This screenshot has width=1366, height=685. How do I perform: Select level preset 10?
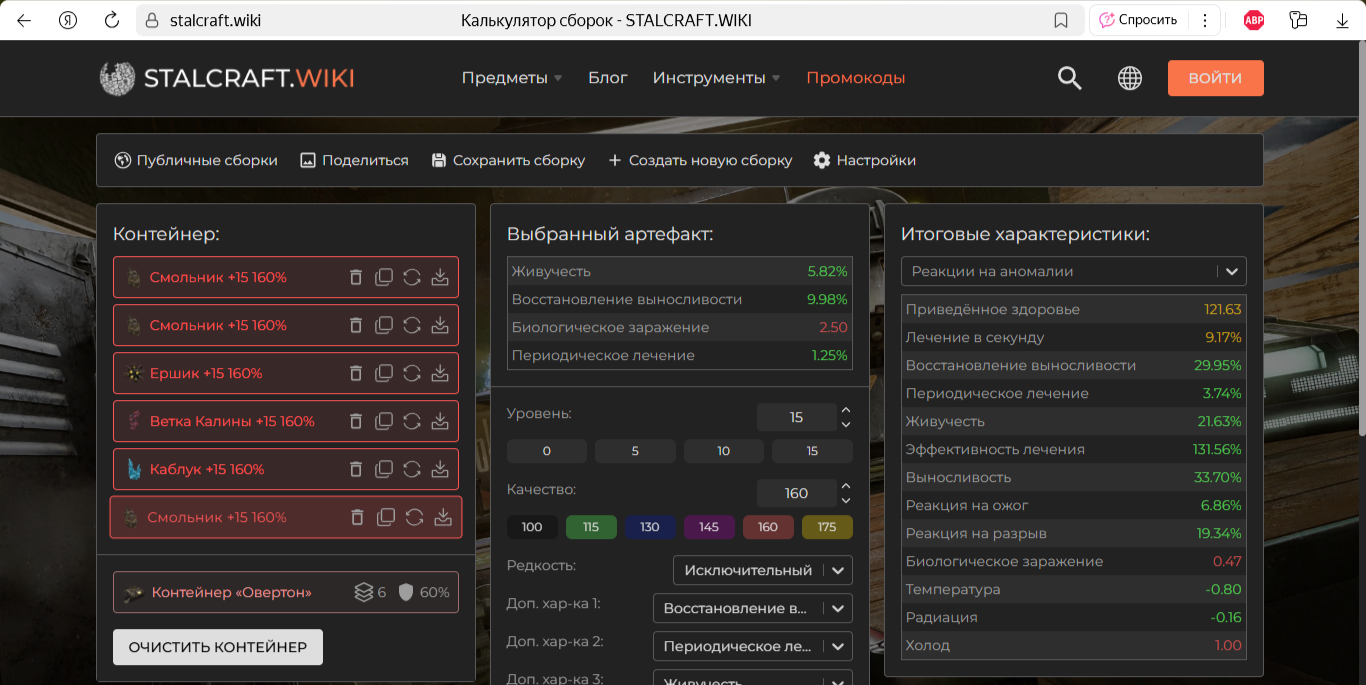click(x=723, y=451)
